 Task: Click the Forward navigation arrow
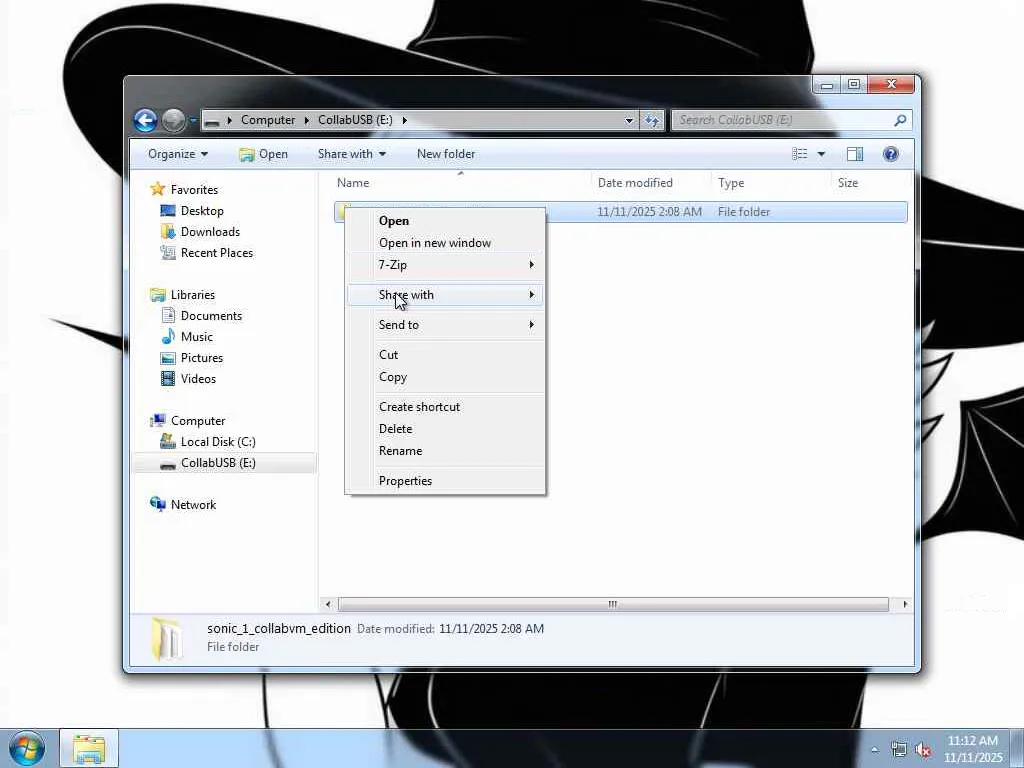[x=173, y=120]
